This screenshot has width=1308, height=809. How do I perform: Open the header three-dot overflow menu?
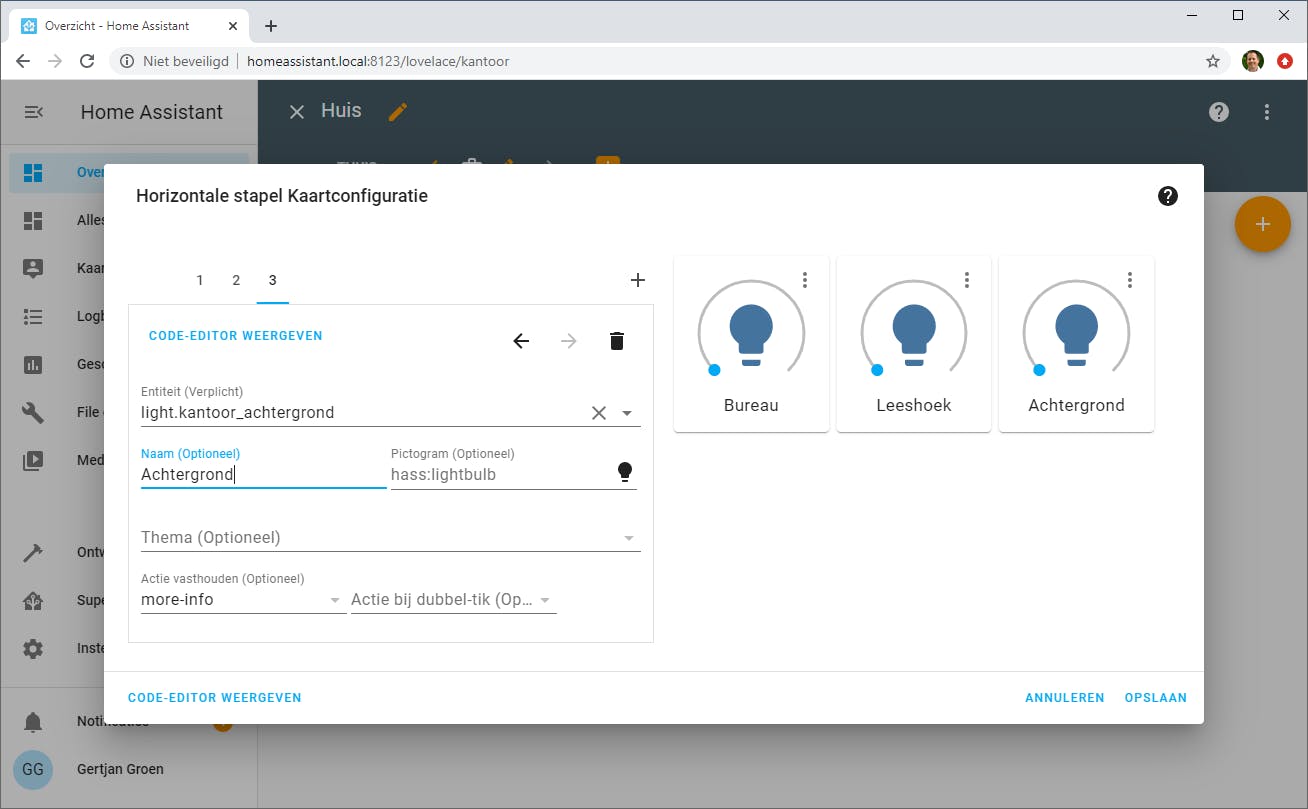point(1266,112)
